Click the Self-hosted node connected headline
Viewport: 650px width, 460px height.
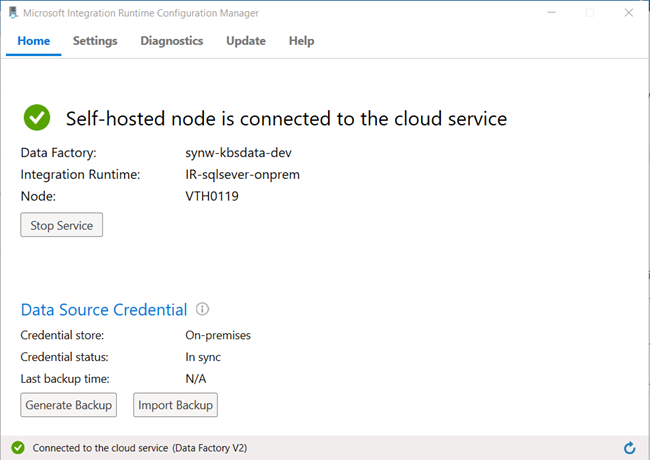point(286,119)
